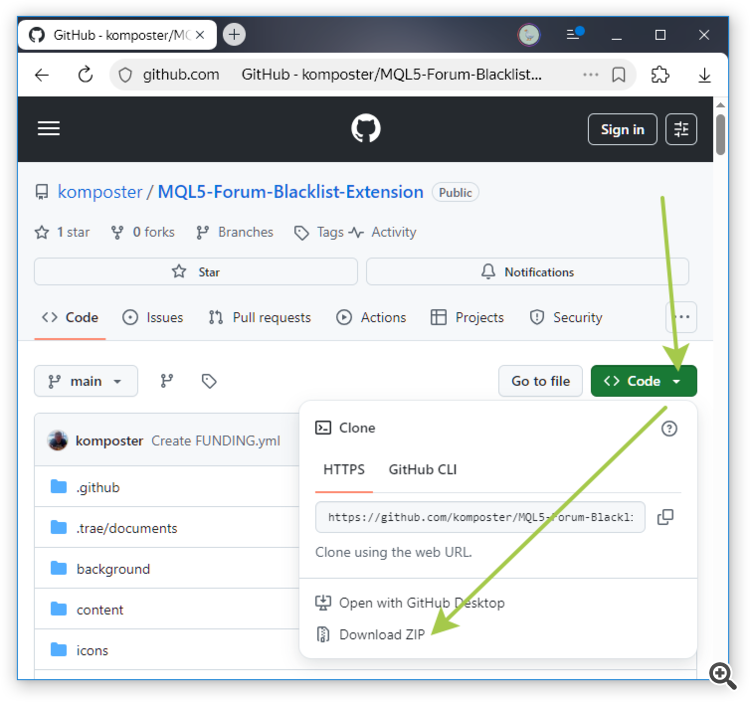This screenshot has width=750, height=702.
Task: Click the shield site protection icon
Action: 125,75
